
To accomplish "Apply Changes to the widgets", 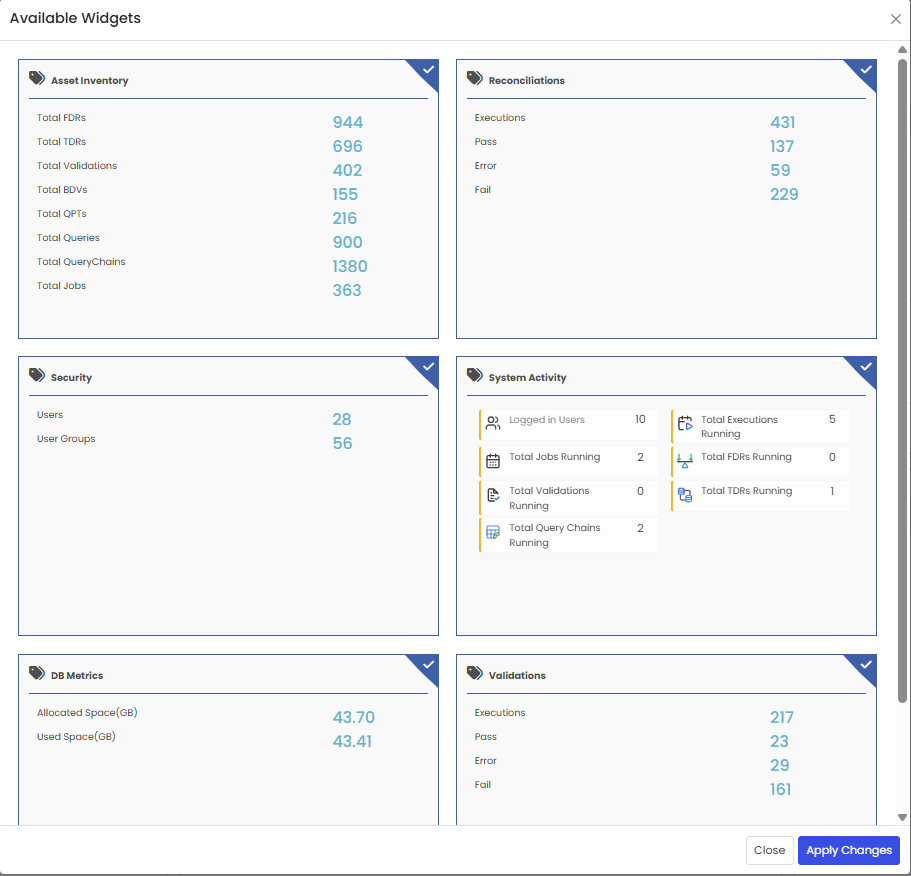I will 848,850.
